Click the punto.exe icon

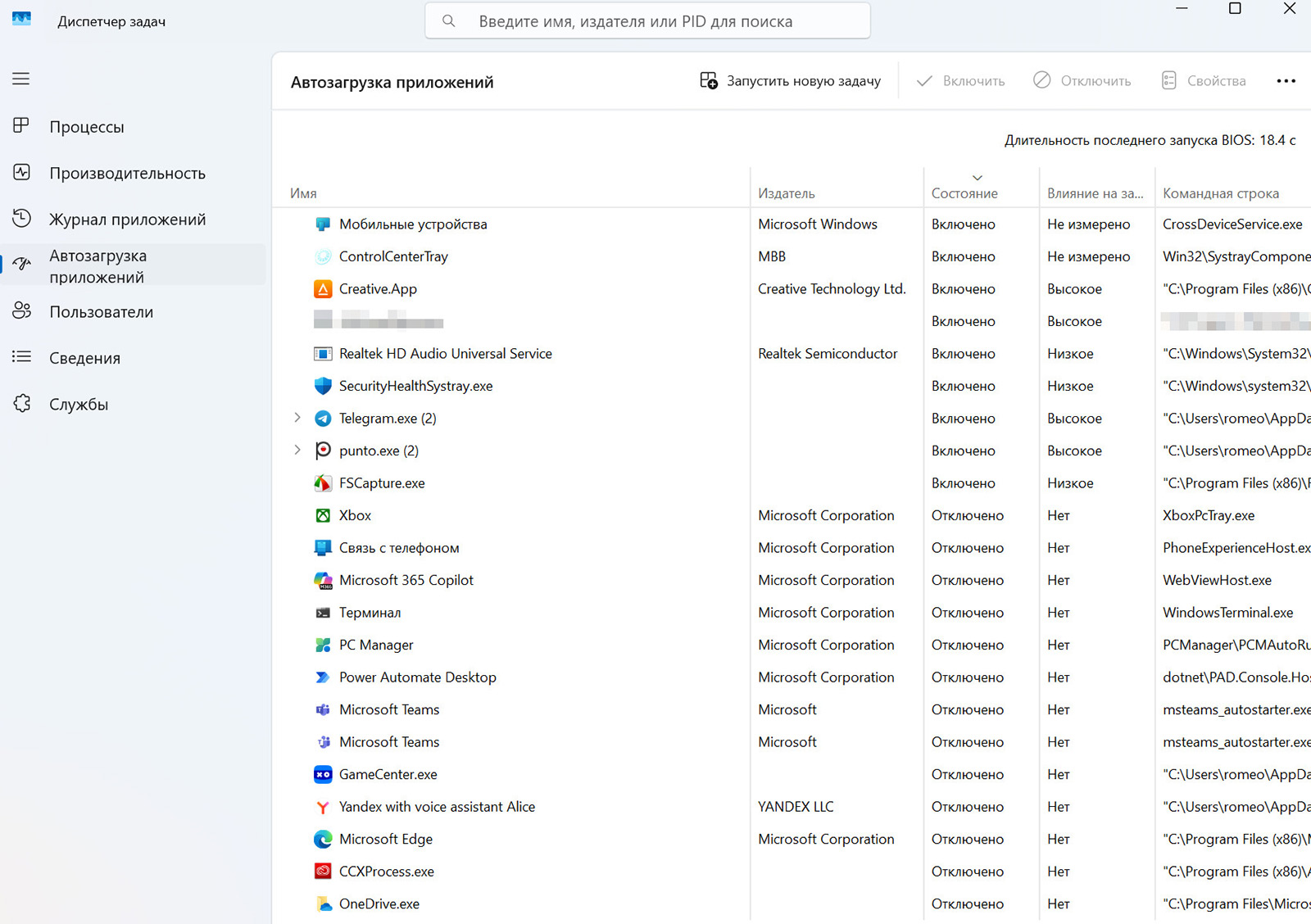pyautogui.click(x=323, y=451)
